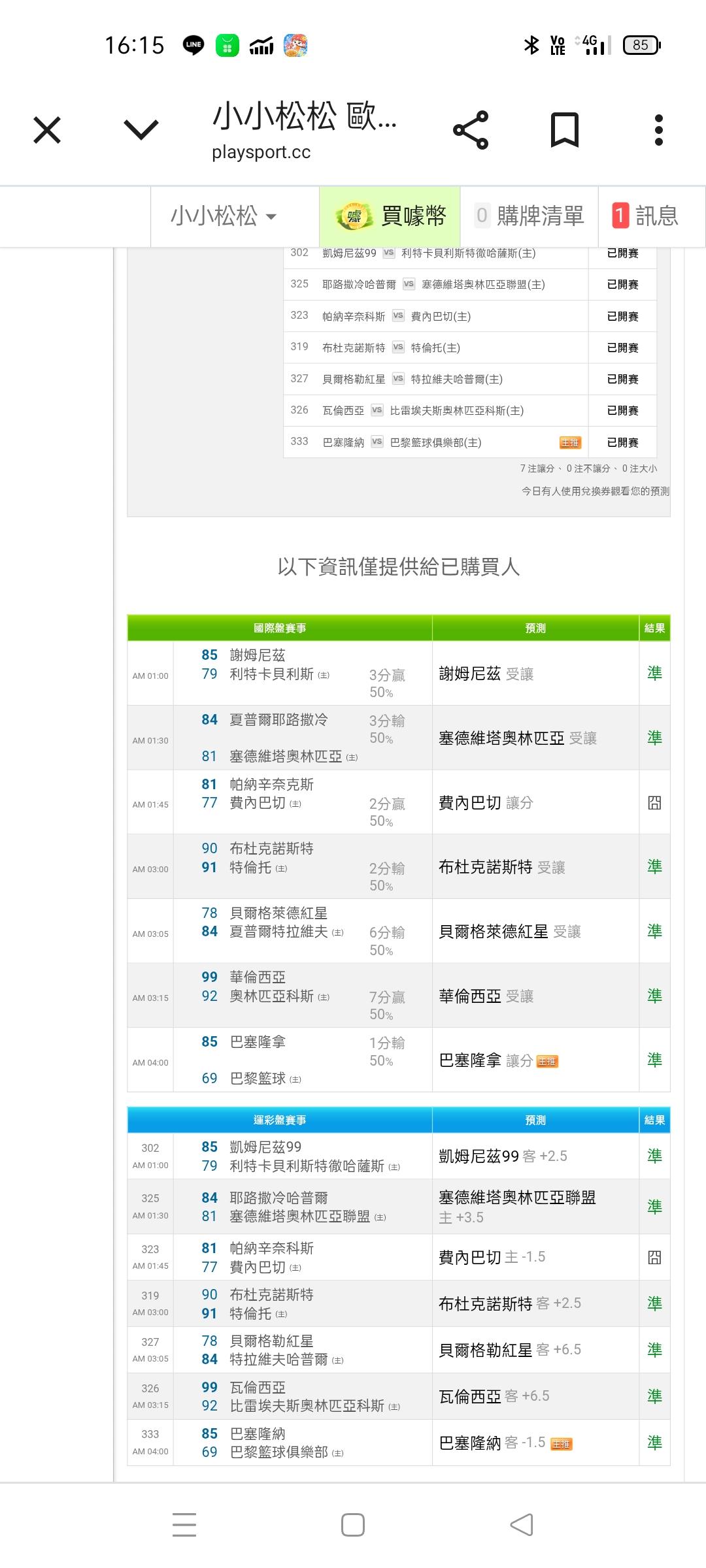Screen dimensions: 706x1568
Task: Tap the game app notification icon in status bar
Action: tap(295, 45)
